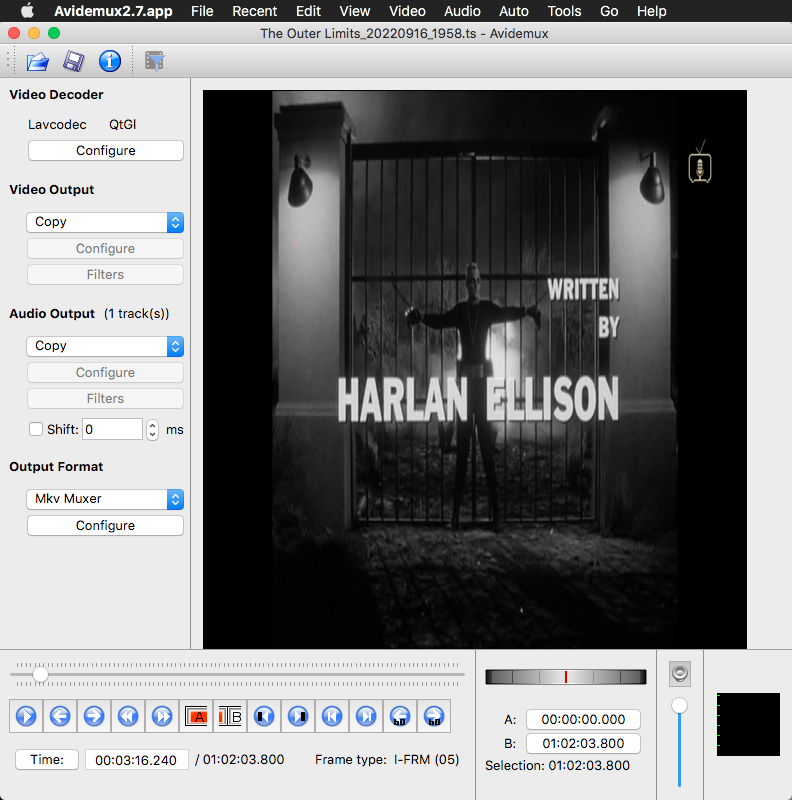Open the video information icon
The image size is (792, 800).
pyautogui.click(x=109, y=62)
